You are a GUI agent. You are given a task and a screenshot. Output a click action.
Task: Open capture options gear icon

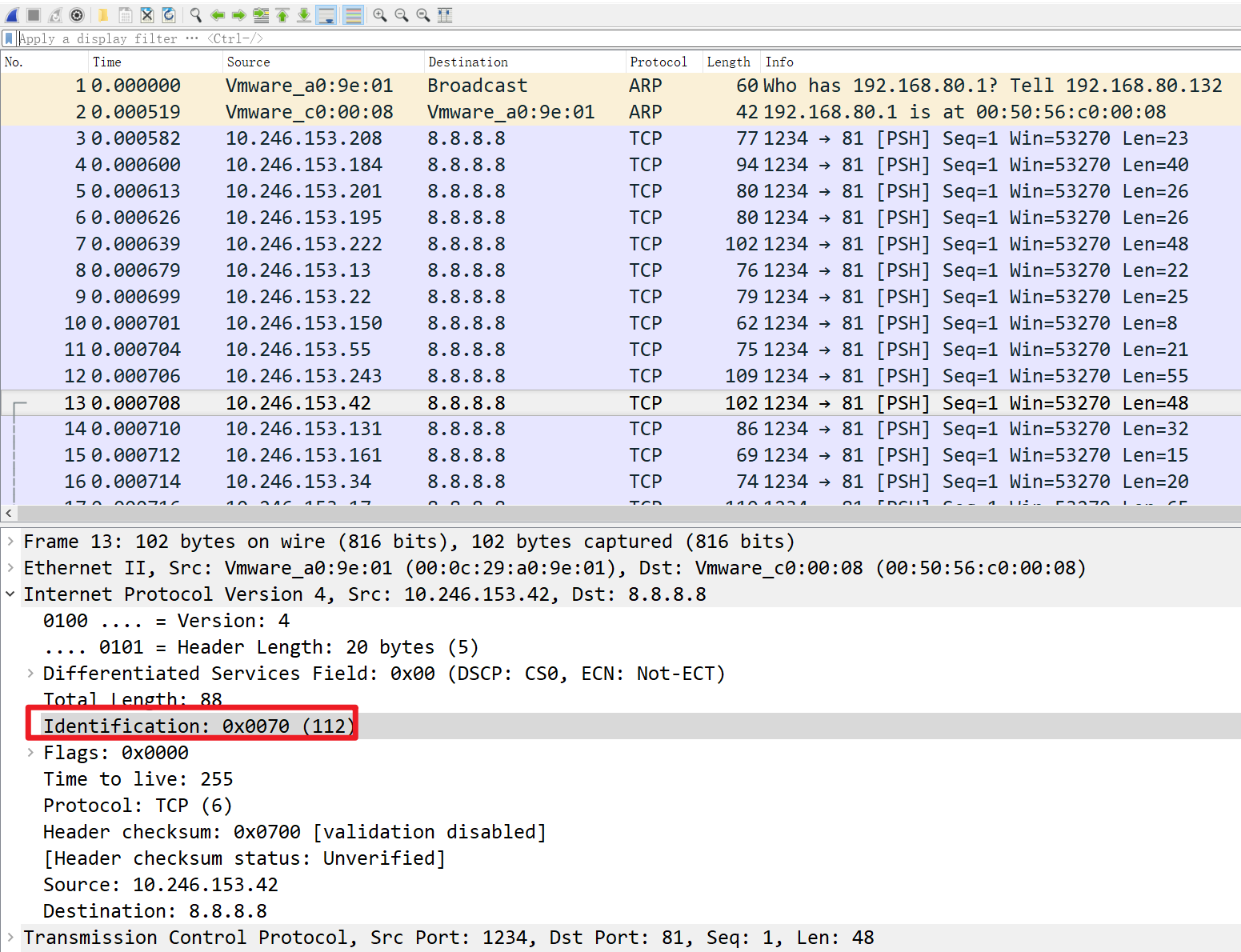tap(77, 14)
